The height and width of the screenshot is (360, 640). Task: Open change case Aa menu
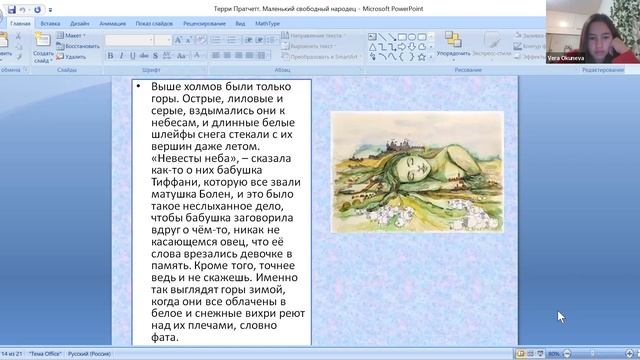(182, 56)
